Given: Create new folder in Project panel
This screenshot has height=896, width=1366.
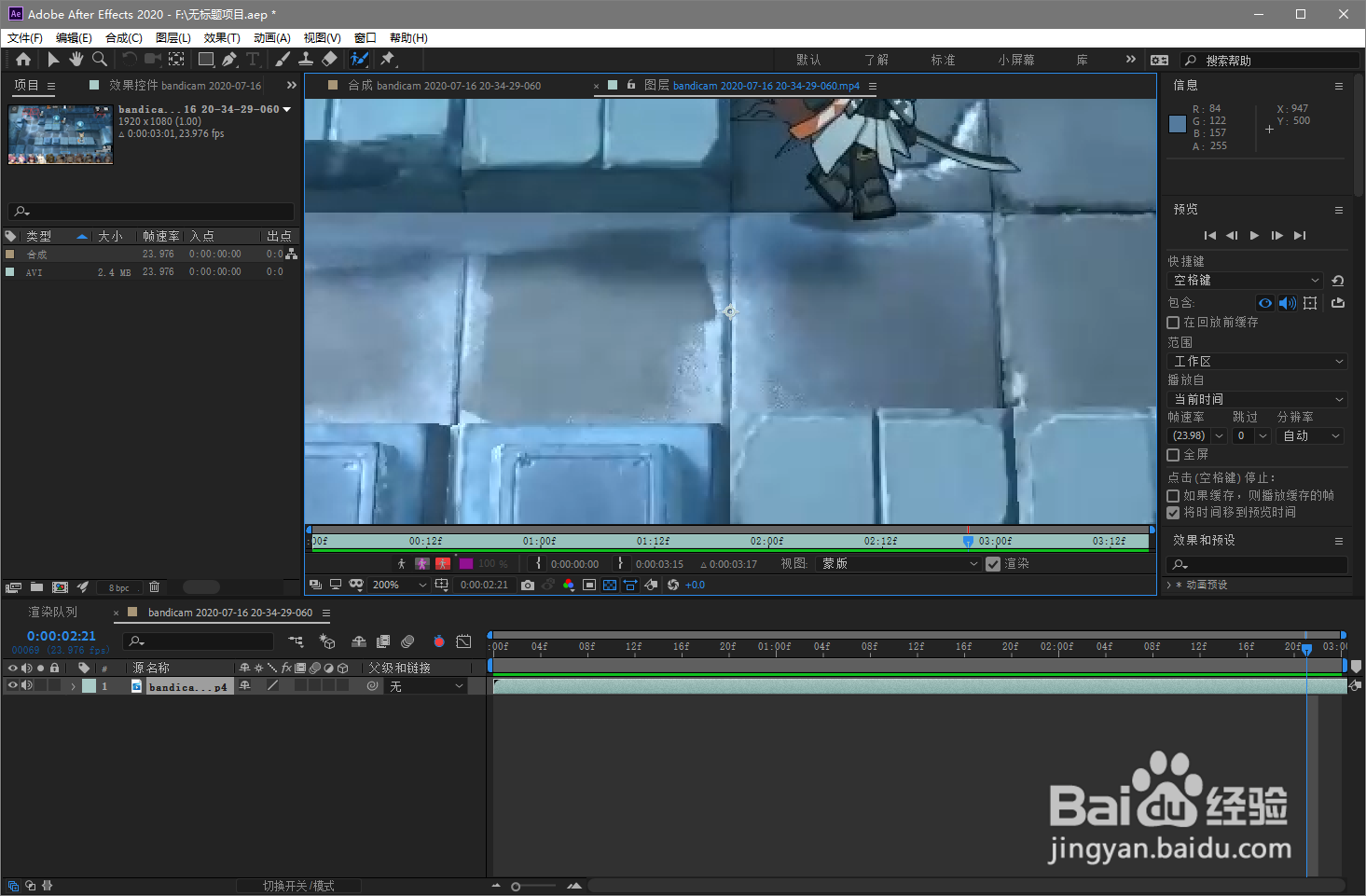Looking at the screenshot, I should click(36, 587).
